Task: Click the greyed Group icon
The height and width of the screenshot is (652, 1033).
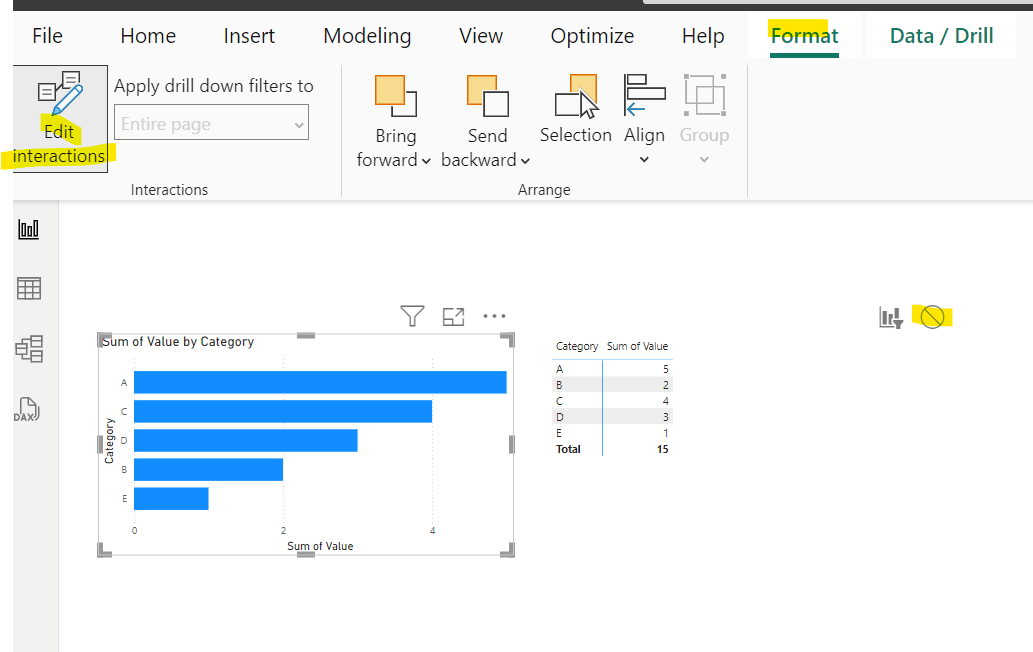Action: (704, 95)
